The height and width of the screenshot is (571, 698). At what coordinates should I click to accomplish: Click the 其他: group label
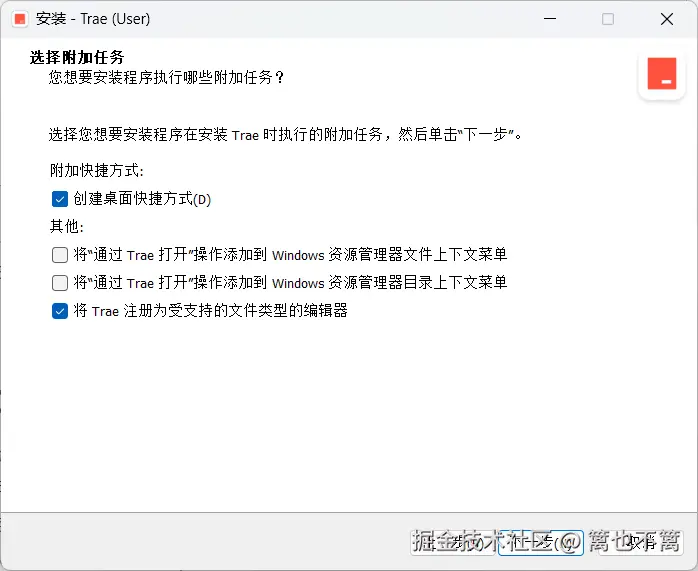coord(67,227)
